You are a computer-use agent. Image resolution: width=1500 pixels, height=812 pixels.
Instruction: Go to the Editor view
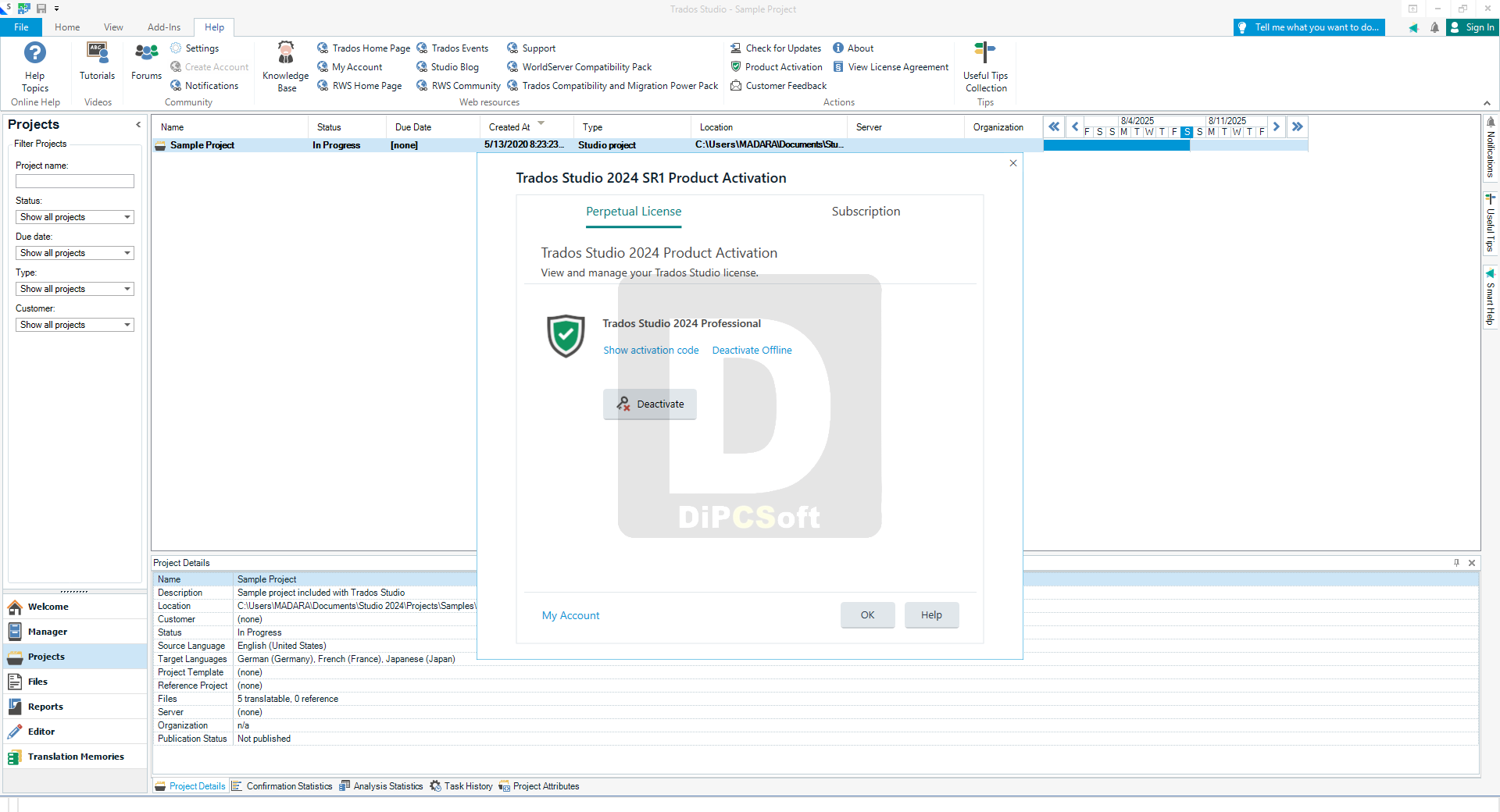(x=76, y=732)
